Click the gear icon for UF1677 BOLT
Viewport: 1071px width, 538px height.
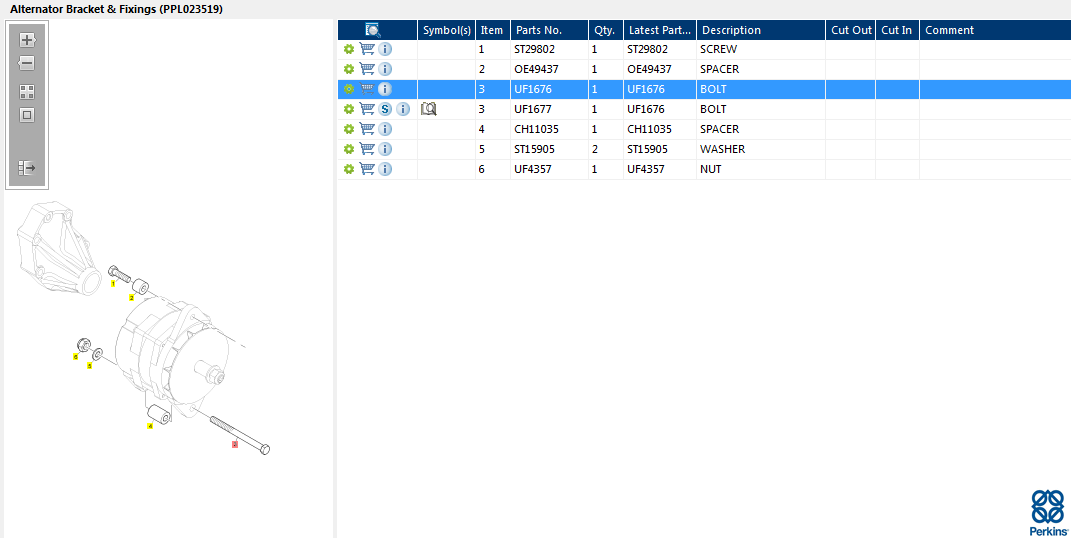pyautogui.click(x=349, y=109)
